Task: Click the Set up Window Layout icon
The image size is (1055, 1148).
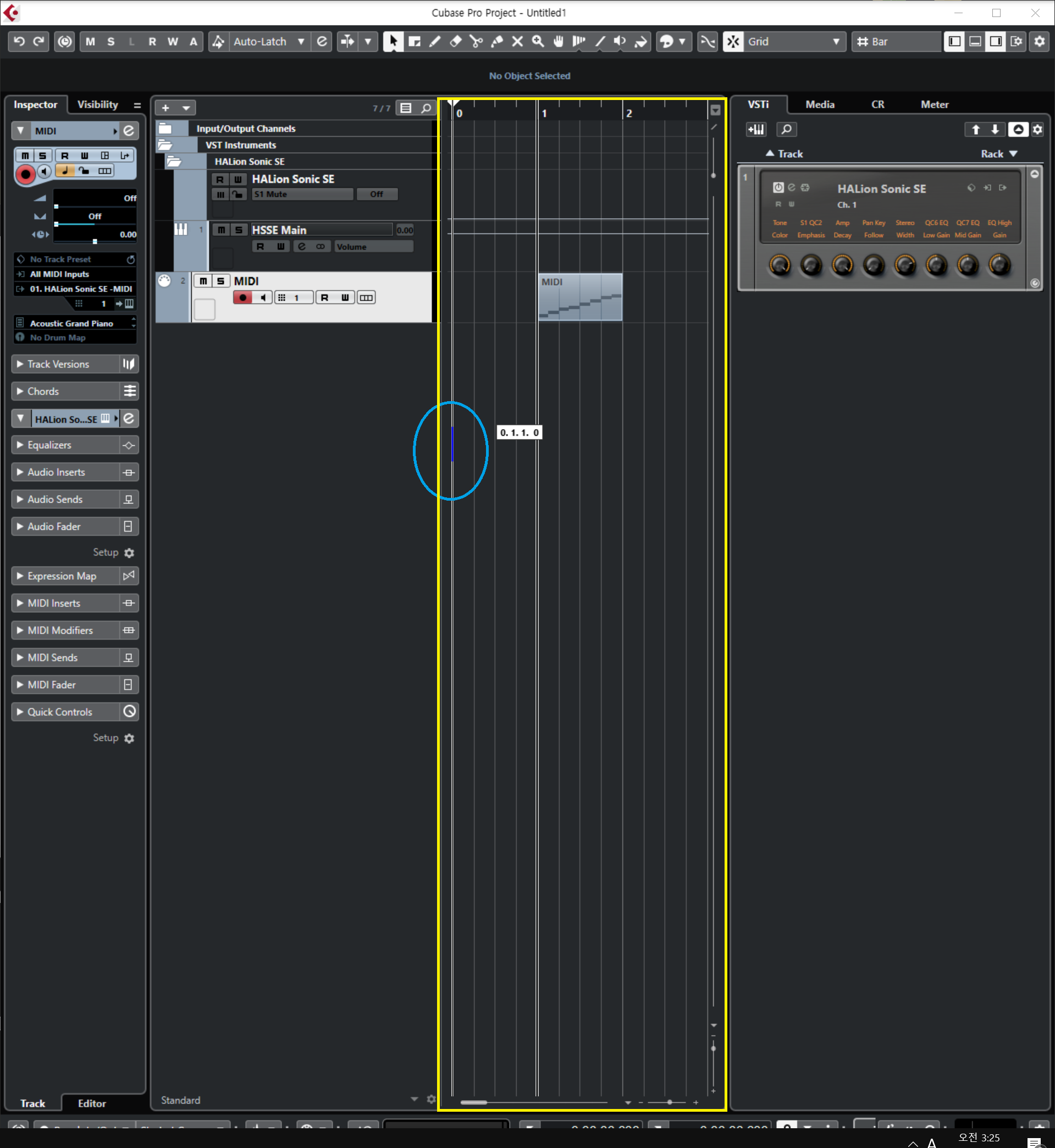Action: (1017, 42)
